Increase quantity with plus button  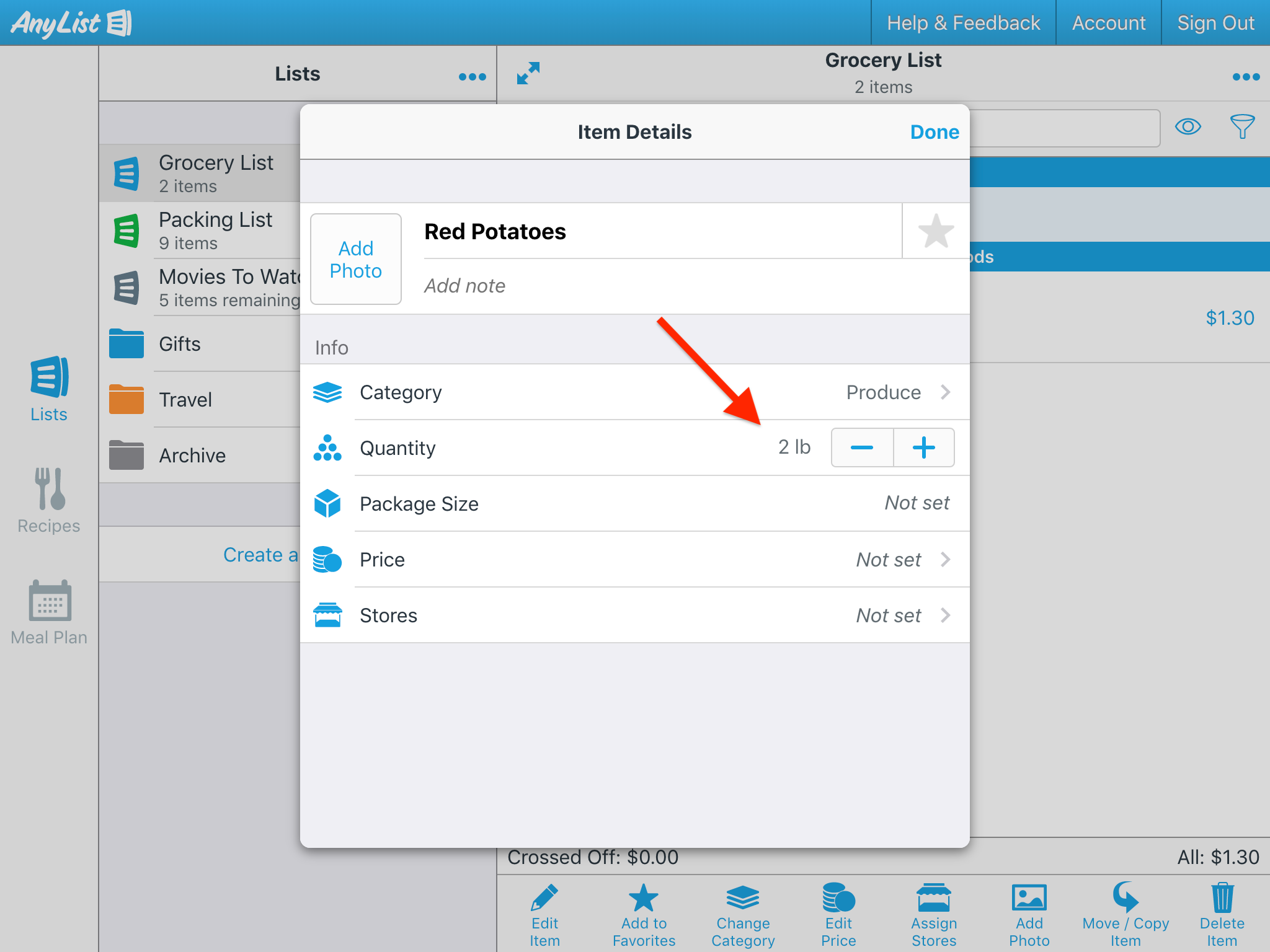[923, 447]
